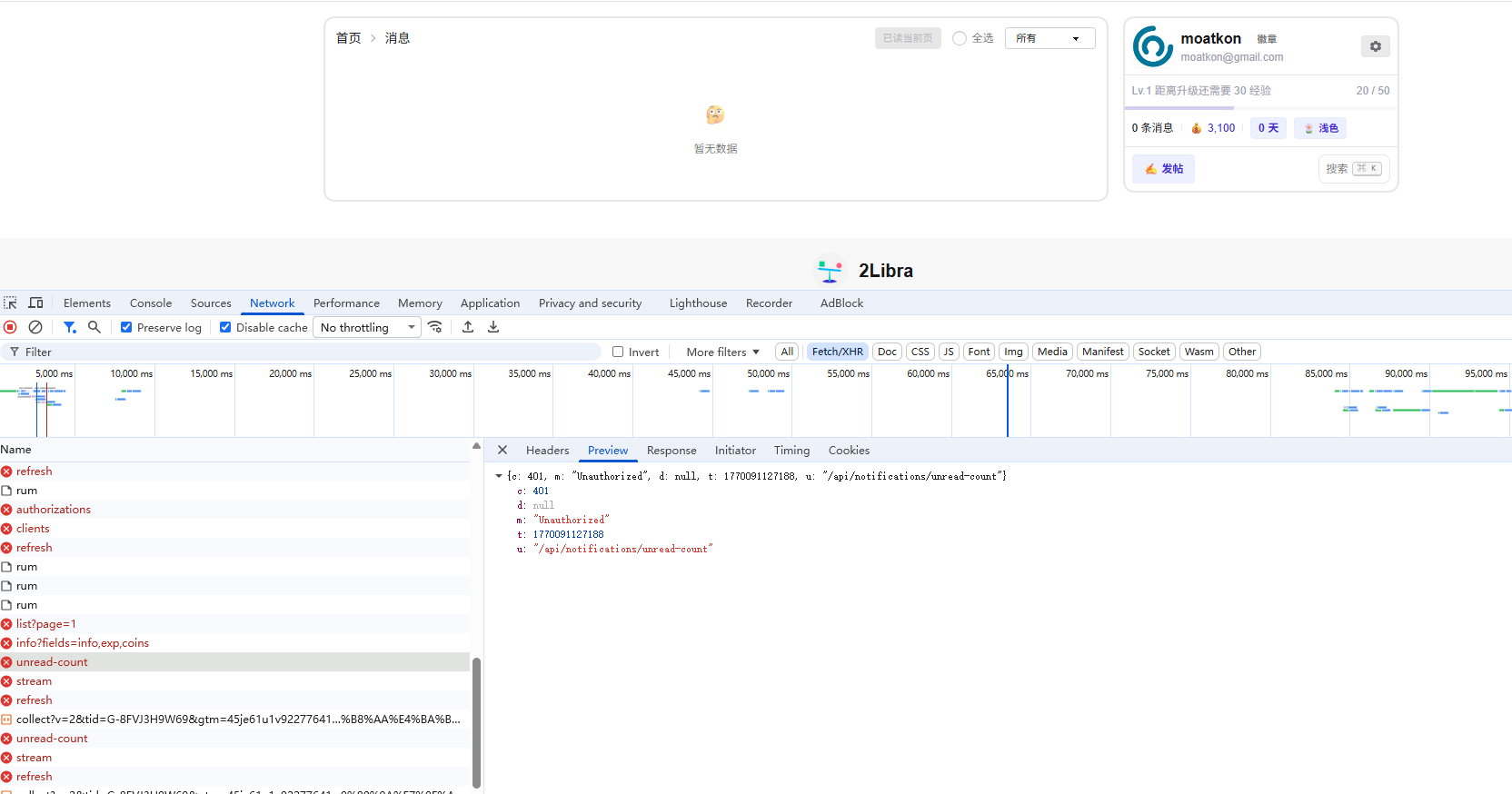Stop recording network log

click(x=10, y=327)
